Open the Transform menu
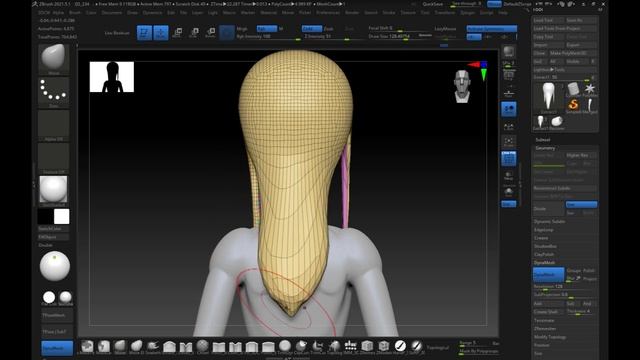 (x=444, y=13)
